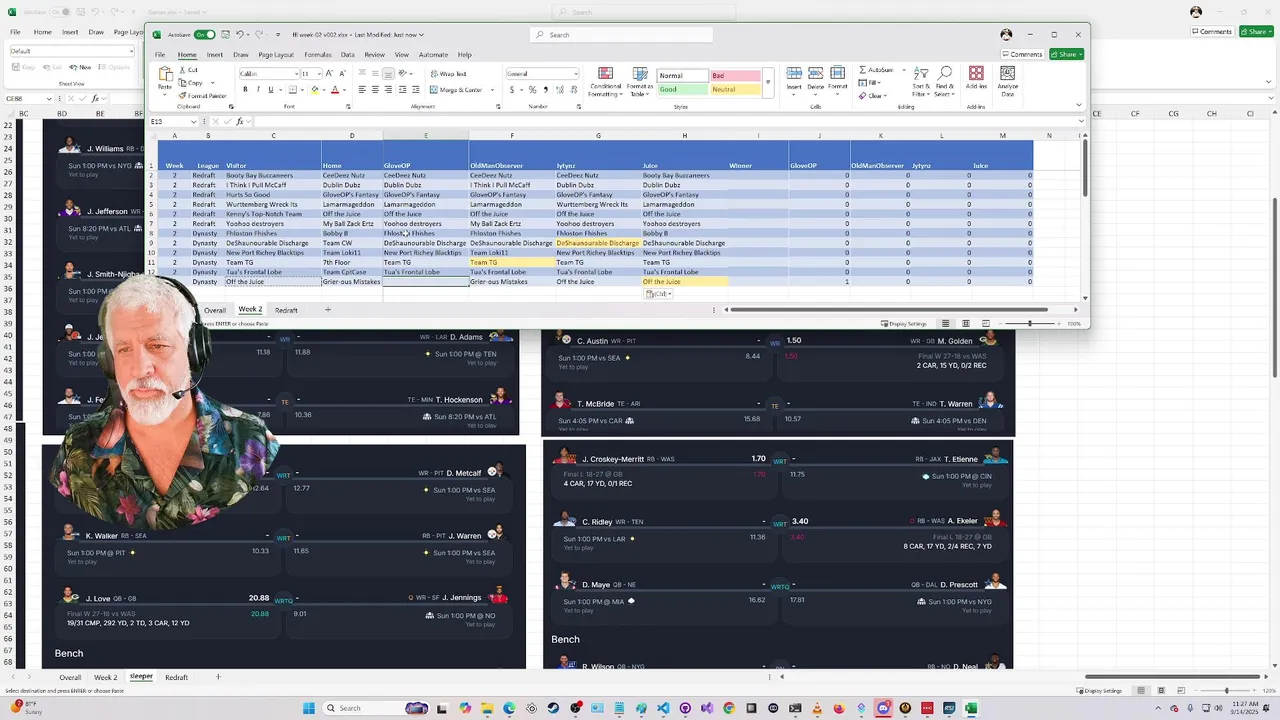Open Analyze Data

(x=1008, y=80)
